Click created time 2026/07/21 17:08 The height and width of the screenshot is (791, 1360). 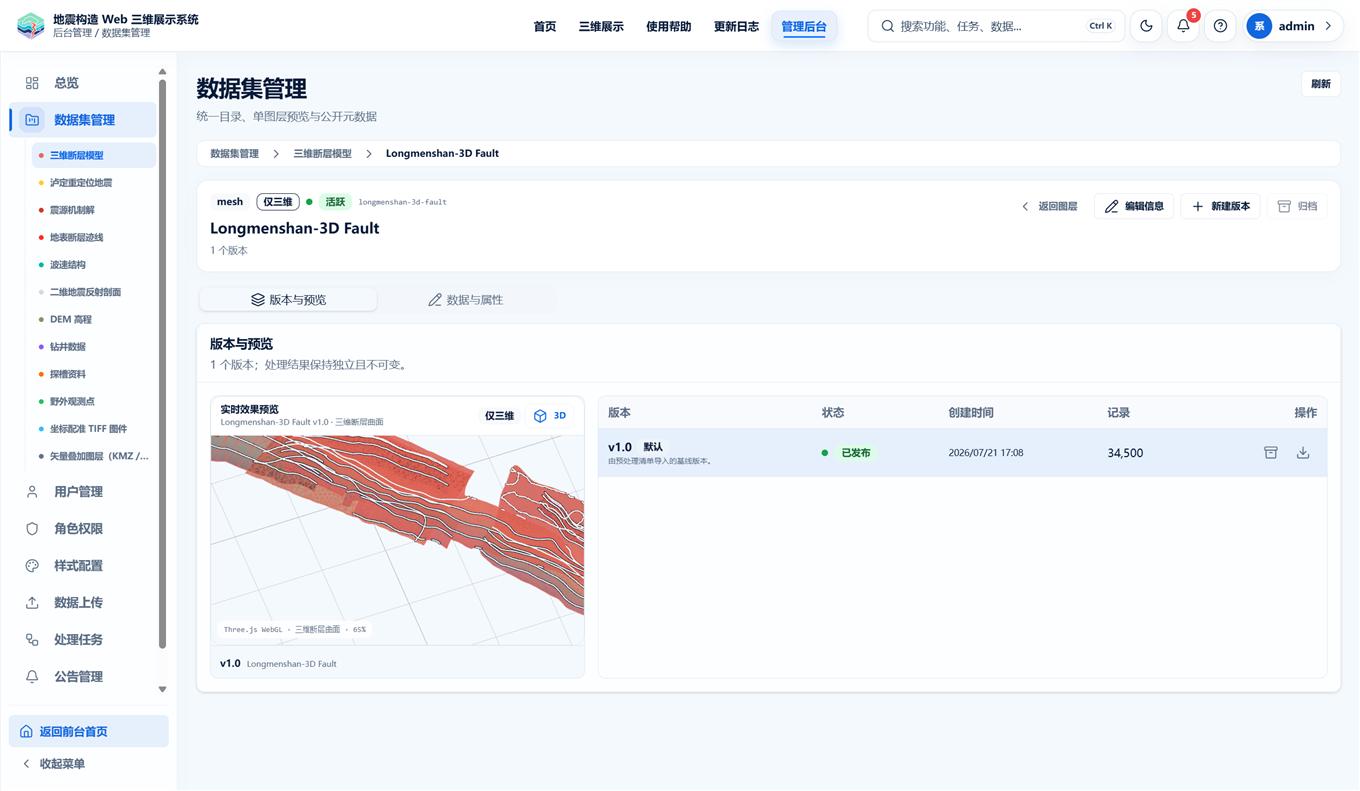(985, 453)
